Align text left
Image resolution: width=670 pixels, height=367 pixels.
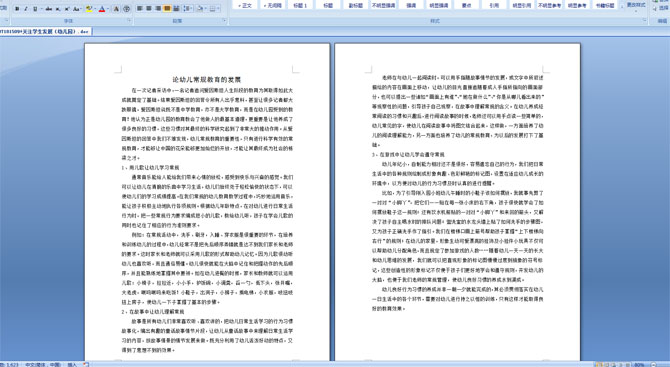click(140, 9)
